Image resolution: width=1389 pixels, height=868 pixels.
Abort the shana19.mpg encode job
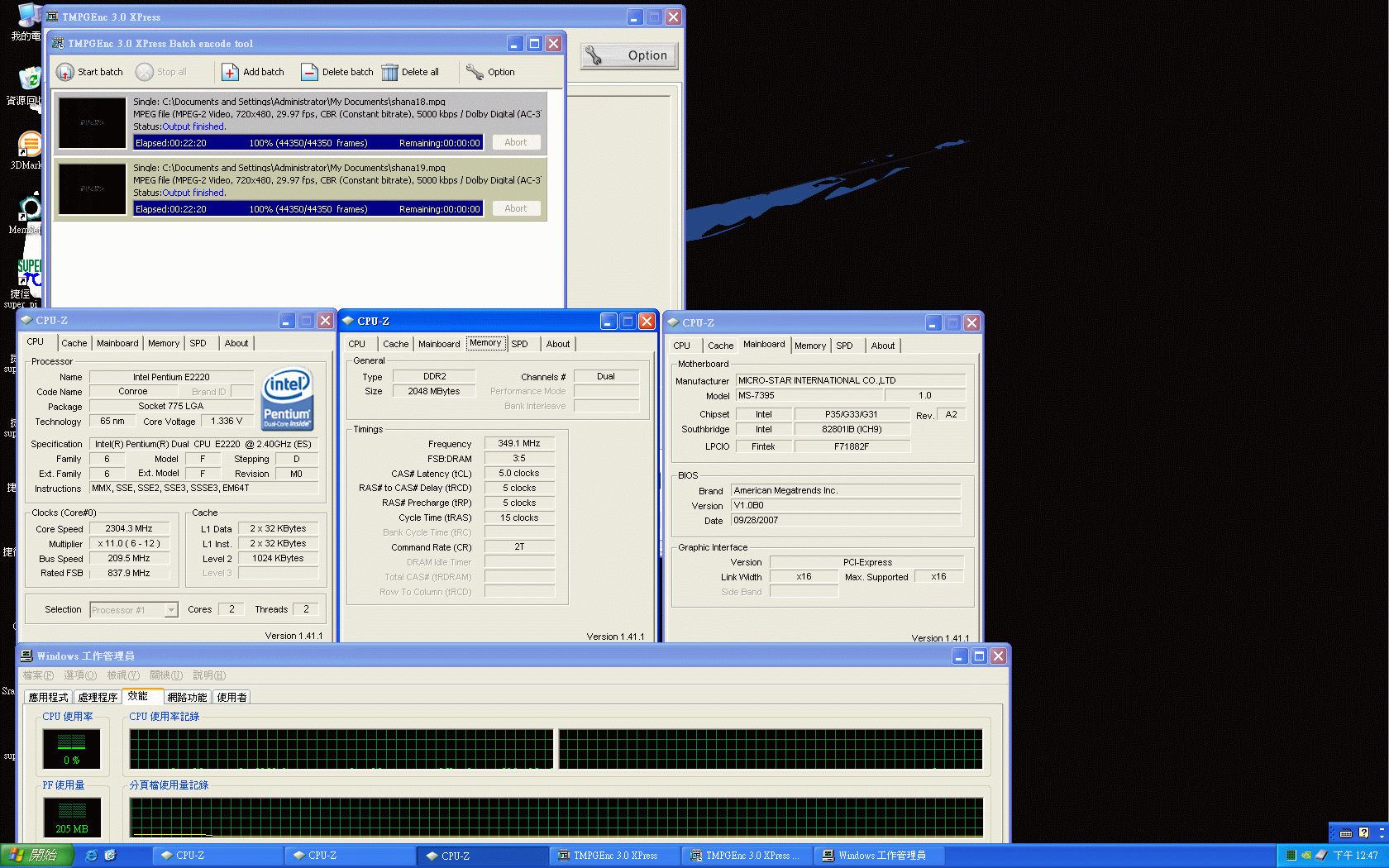tap(515, 208)
